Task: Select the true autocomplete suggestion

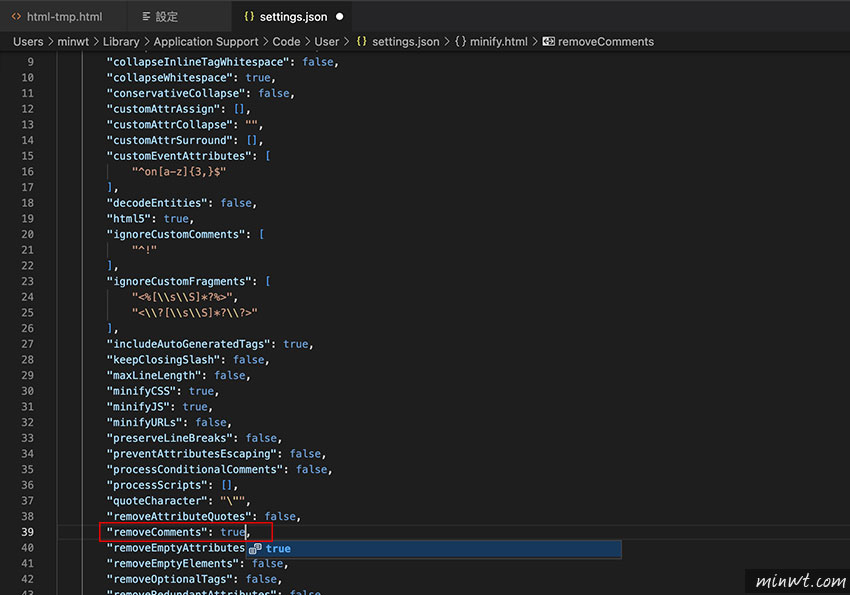Action: click(x=434, y=548)
